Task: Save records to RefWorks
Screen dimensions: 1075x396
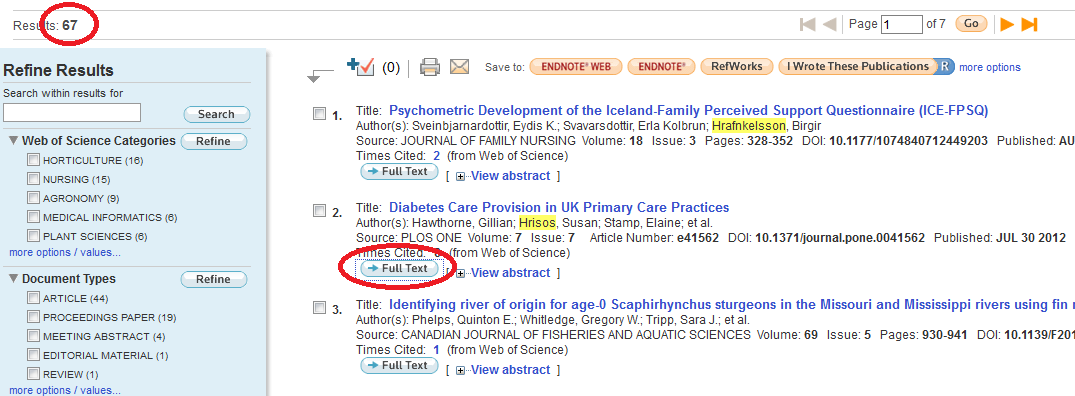Action: click(736, 66)
